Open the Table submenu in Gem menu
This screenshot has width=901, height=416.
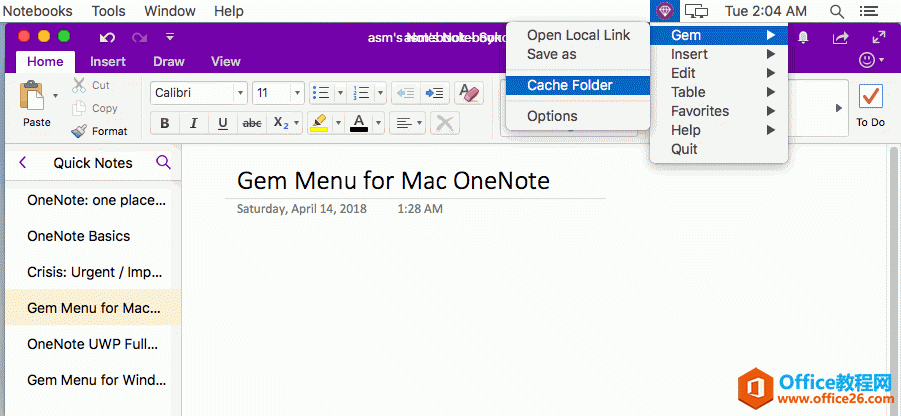pyautogui.click(x=719, y=92)
